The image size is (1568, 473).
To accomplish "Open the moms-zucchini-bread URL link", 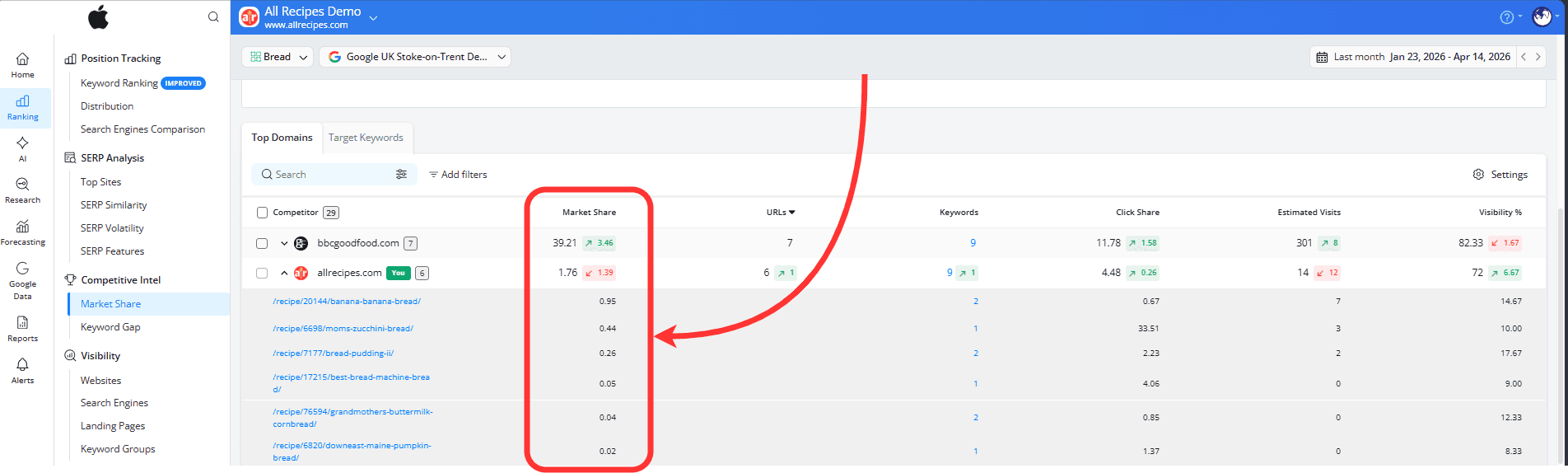I will point(343,329).
